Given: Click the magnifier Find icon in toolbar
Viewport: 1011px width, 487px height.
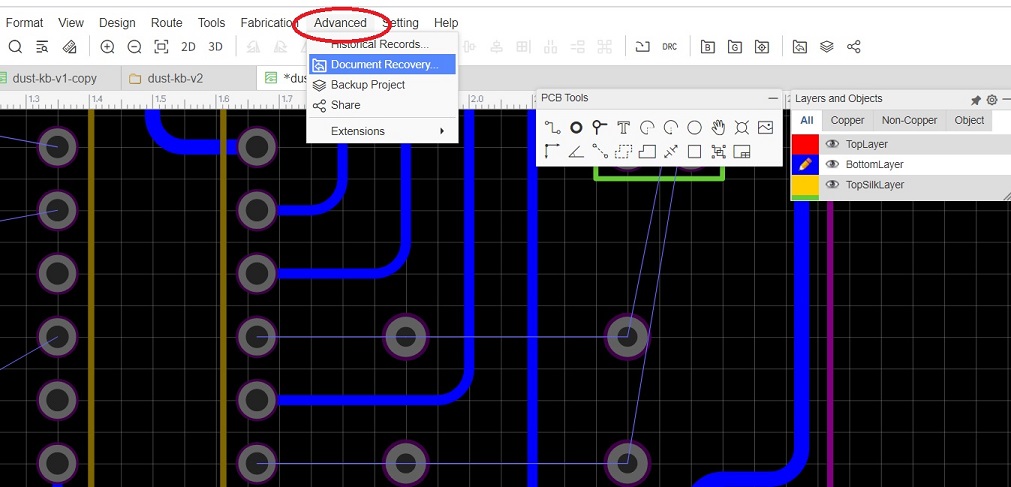Looking at the screenshot, I should 15,46.
